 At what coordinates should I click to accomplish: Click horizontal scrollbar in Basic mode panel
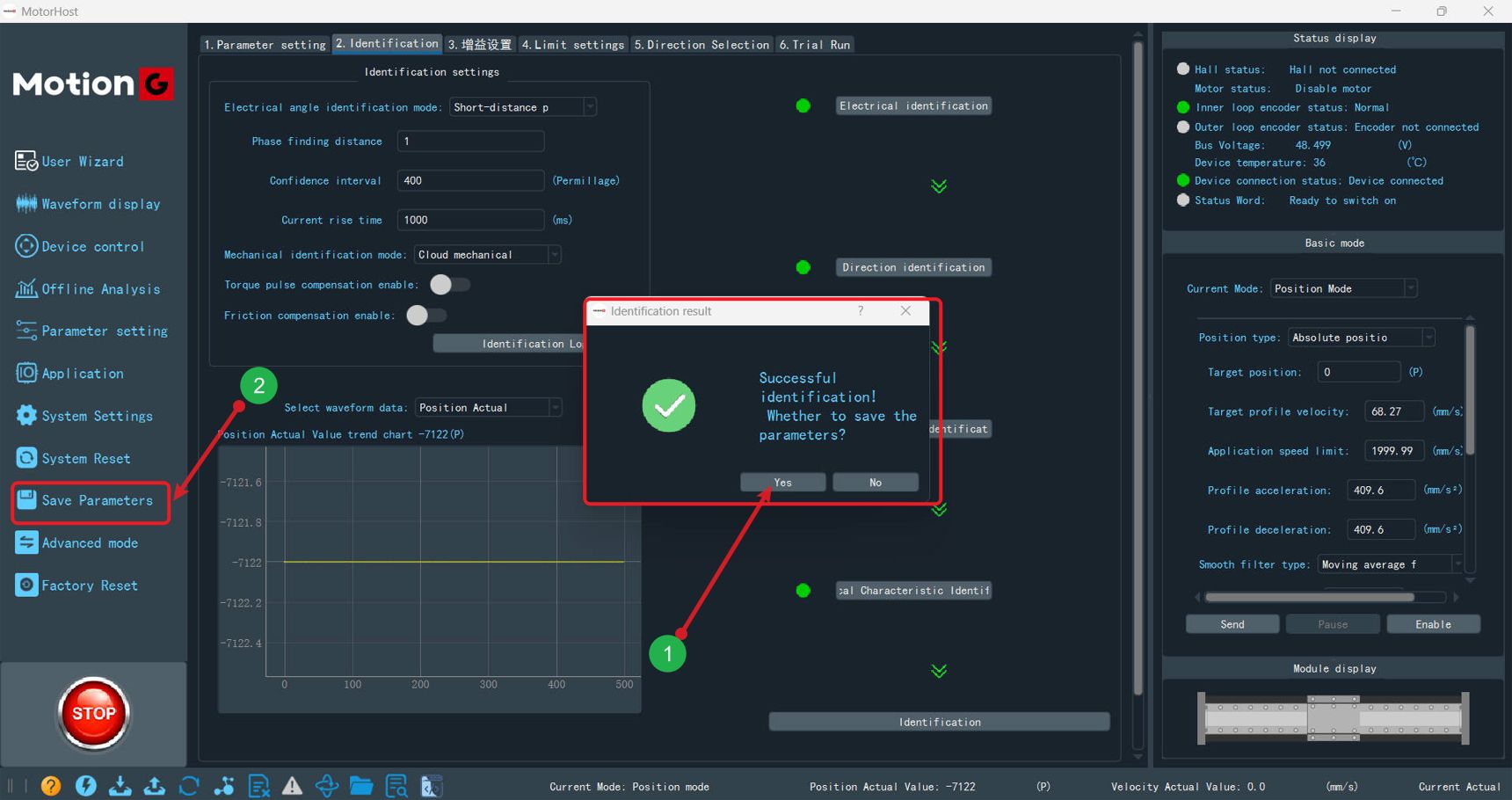[x=1310, y=597]
